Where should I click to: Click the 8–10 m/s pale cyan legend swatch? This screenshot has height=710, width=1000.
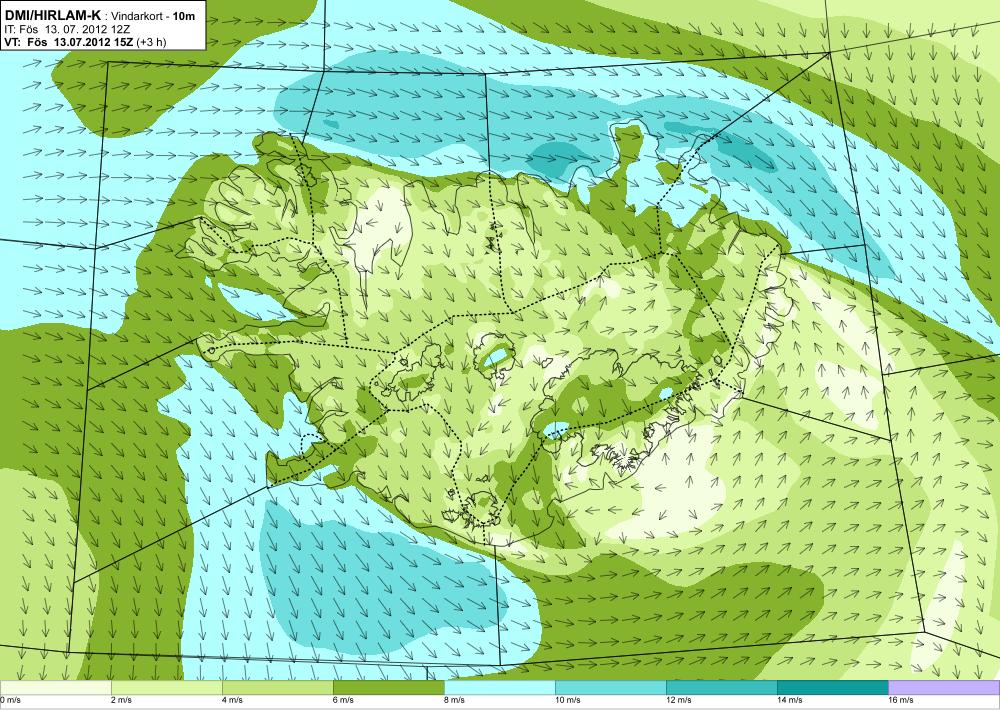coord(499,688)
